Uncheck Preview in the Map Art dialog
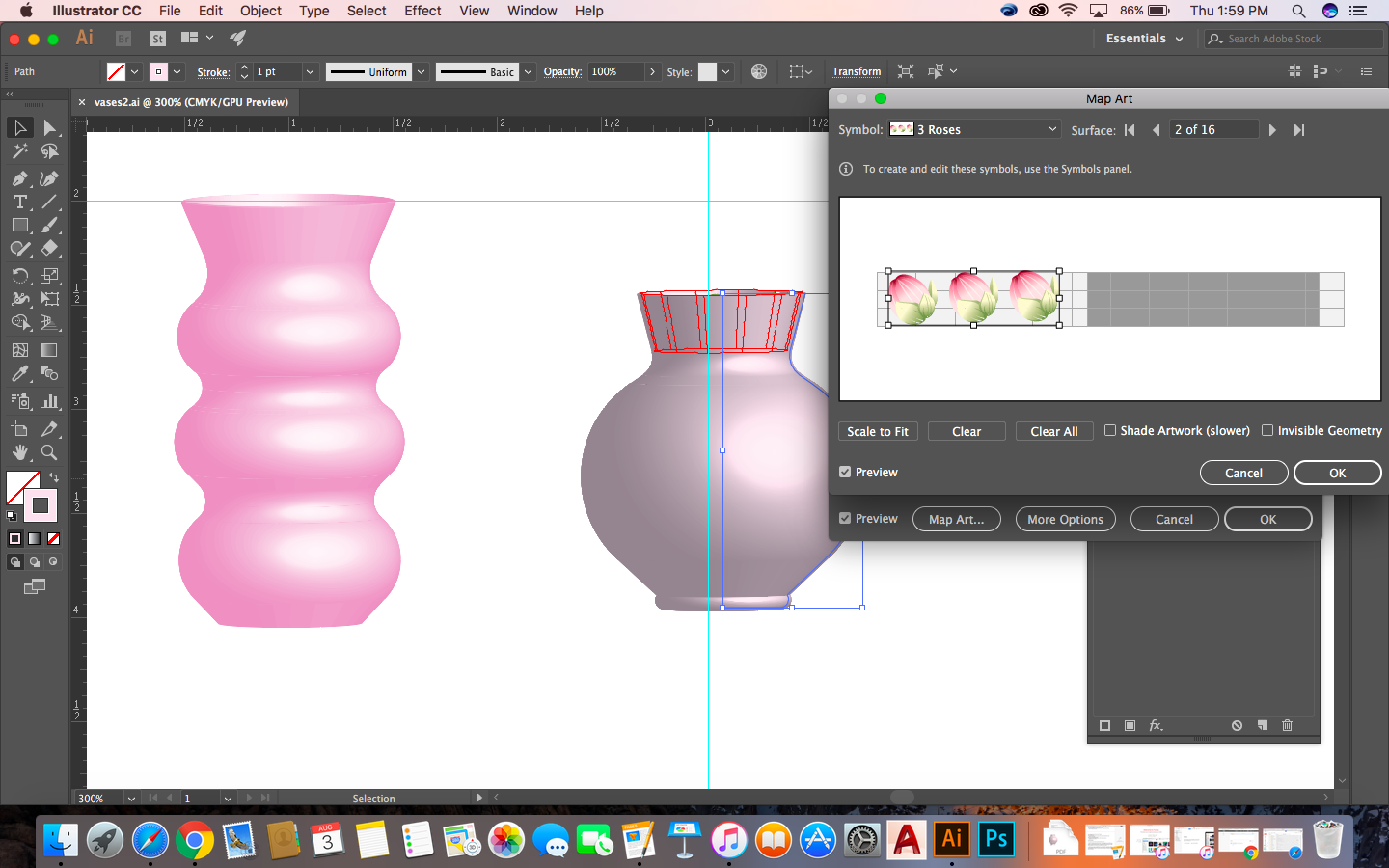The height and width of the screenshot is (868, 1389). [x=845, y=473]
